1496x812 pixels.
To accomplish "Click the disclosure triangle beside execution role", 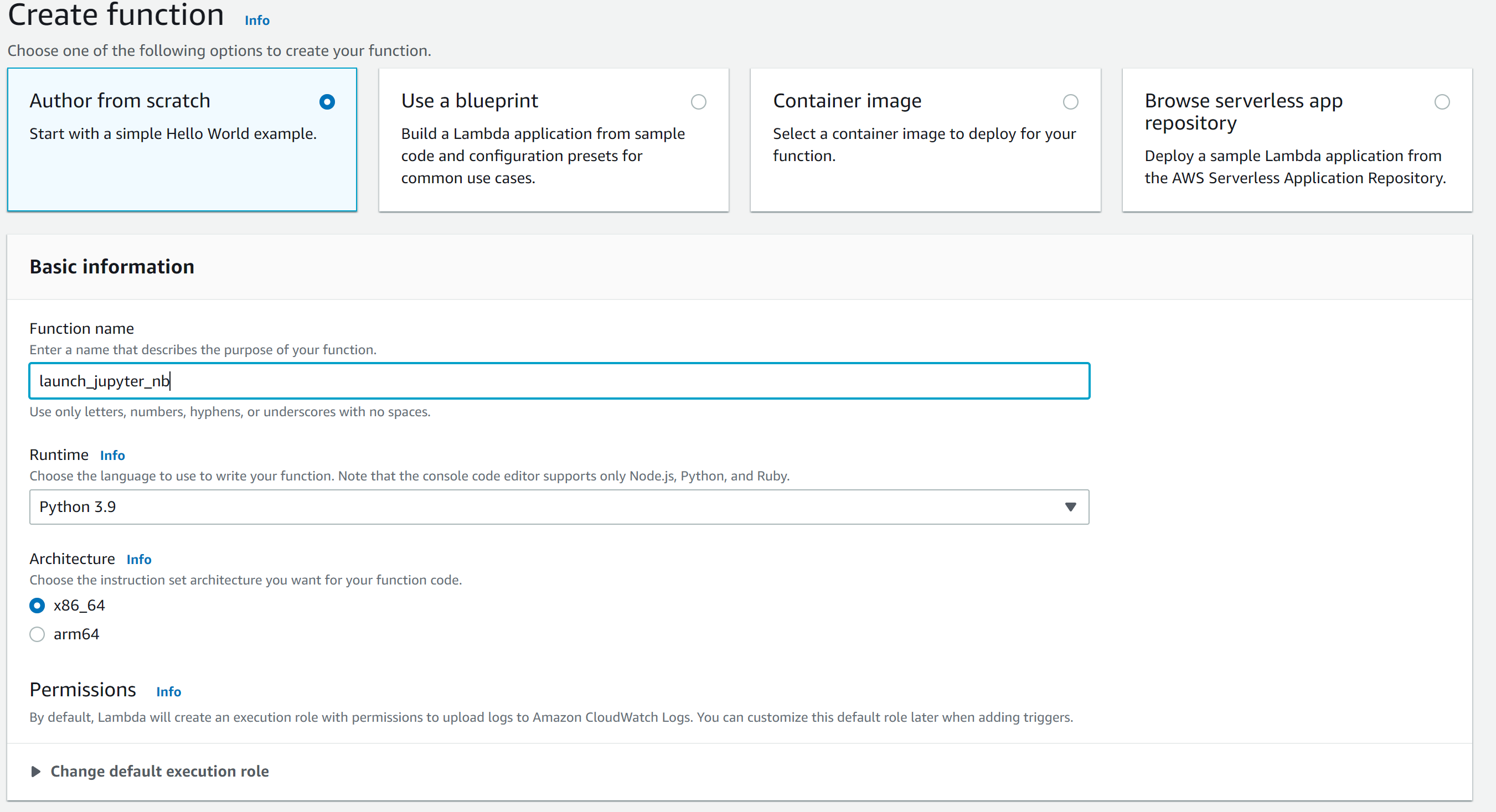I will click(x=36, y=771).
